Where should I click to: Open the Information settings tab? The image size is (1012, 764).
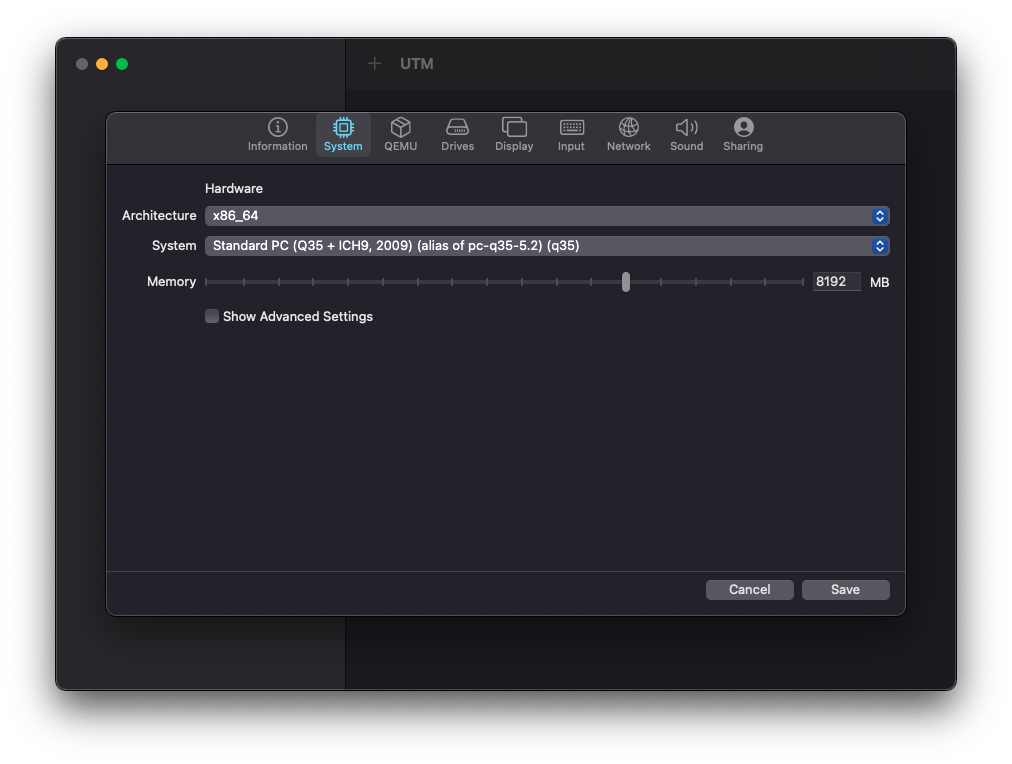click(x=278, y=135)
